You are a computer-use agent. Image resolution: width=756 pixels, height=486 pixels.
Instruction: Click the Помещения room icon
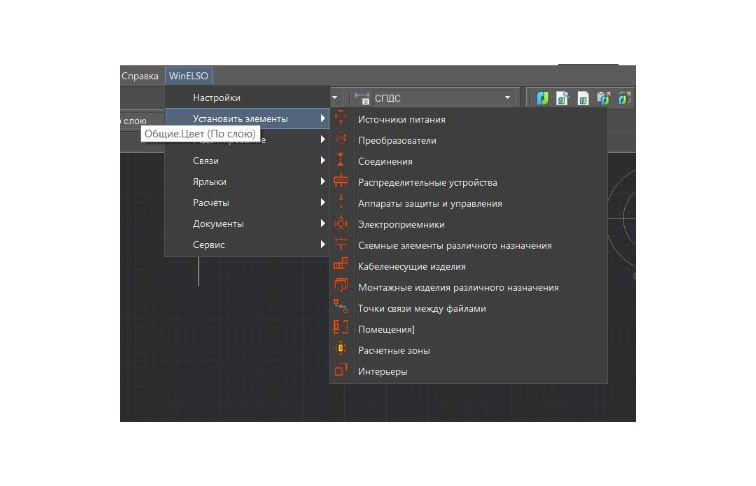pos(341,329)
